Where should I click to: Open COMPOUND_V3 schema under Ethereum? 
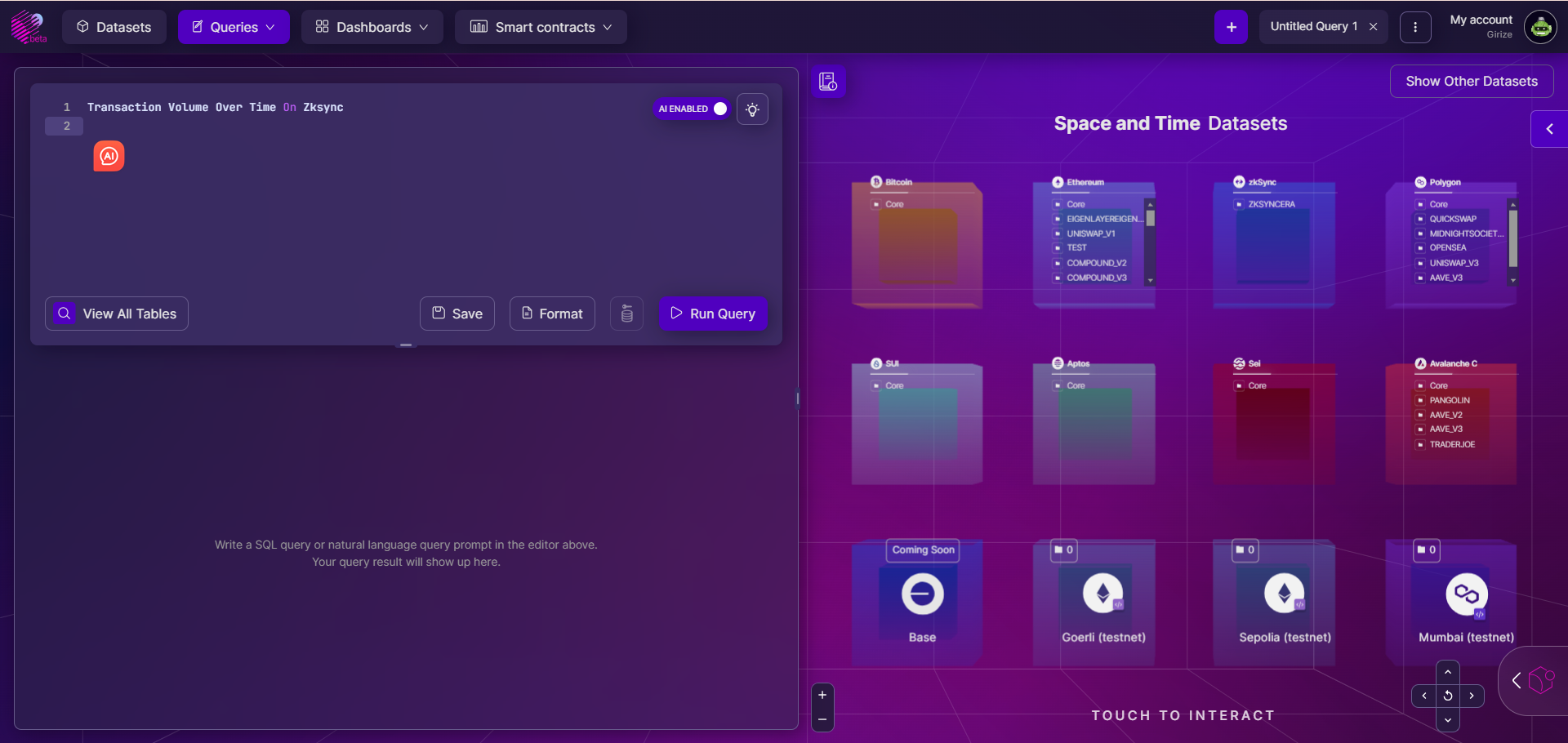point(1090,278)
